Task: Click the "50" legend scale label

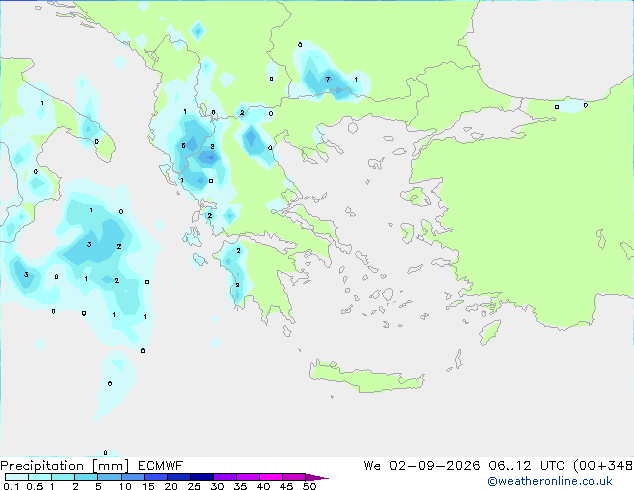Action: [310, 486]
